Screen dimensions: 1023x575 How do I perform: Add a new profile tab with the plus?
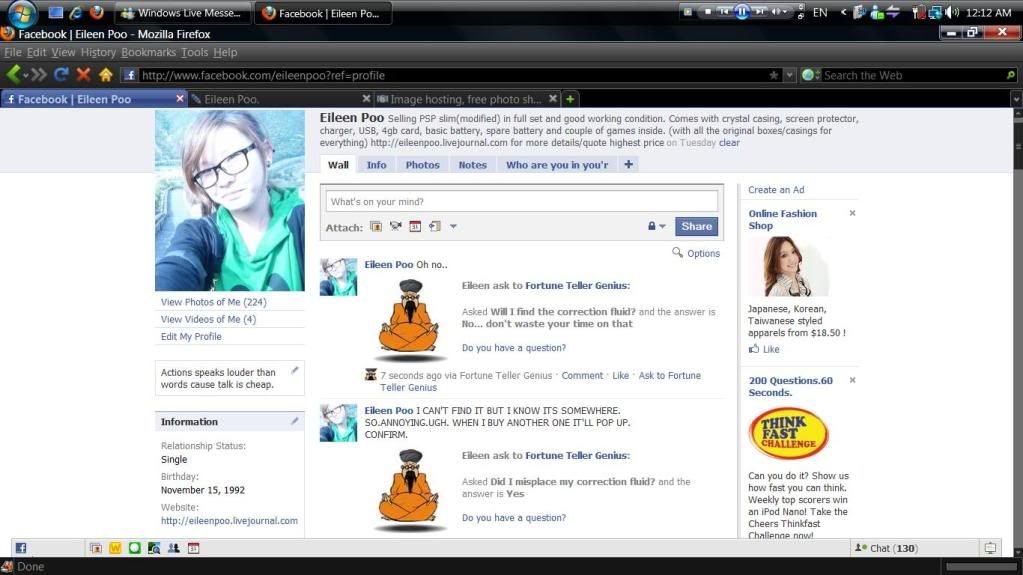tap(628, 164)
